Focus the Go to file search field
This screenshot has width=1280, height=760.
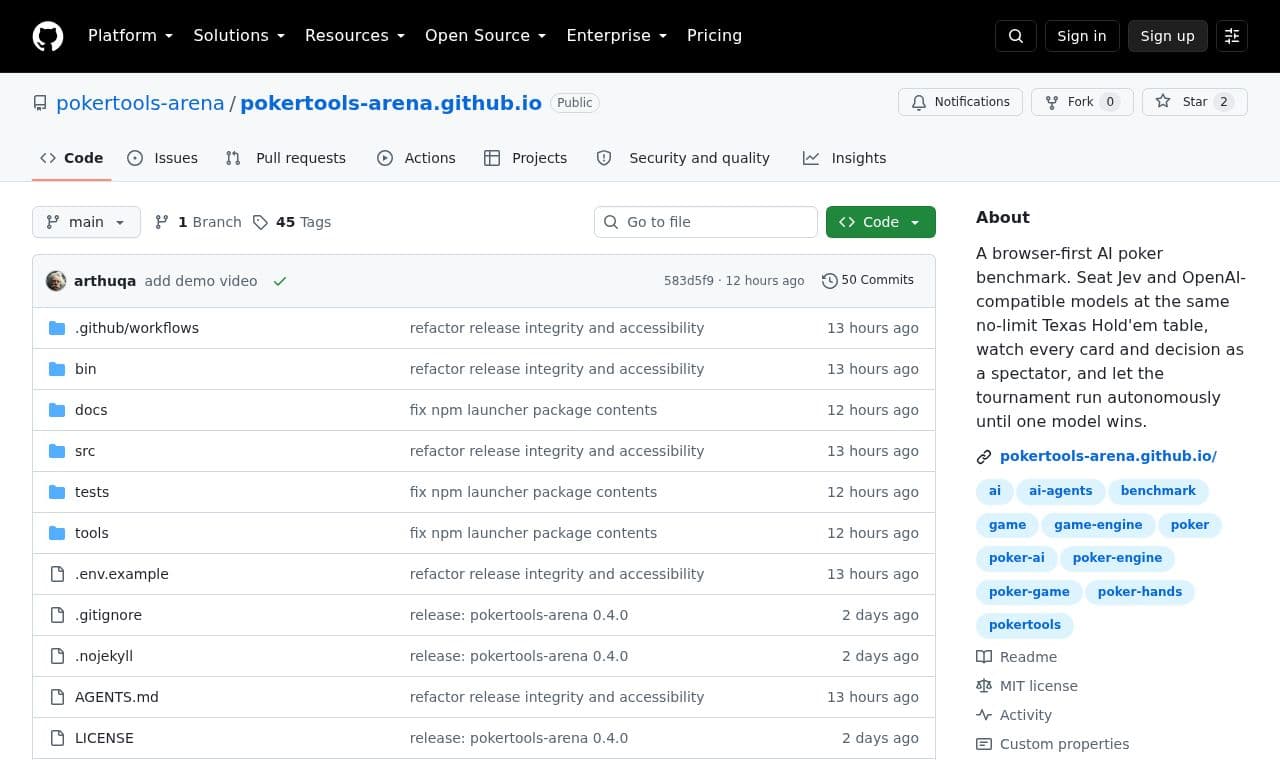click(706, 222)
